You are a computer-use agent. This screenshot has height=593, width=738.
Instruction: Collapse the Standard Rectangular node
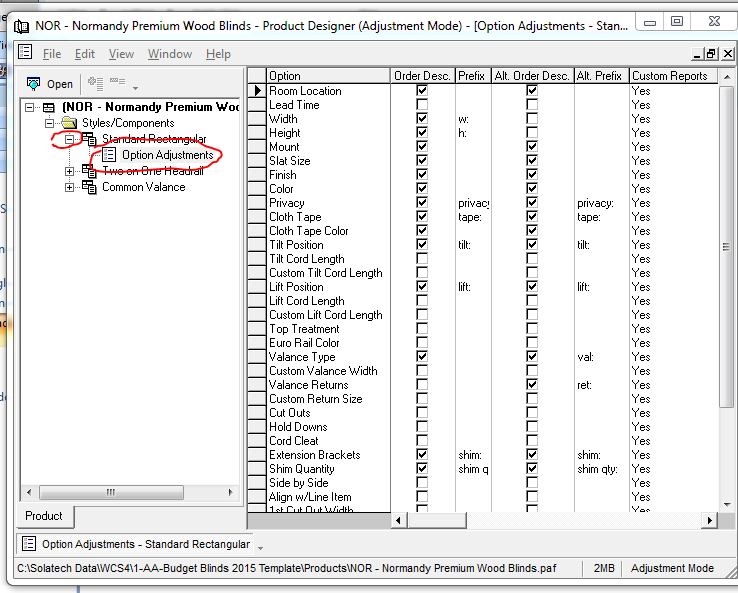[69, 139]
